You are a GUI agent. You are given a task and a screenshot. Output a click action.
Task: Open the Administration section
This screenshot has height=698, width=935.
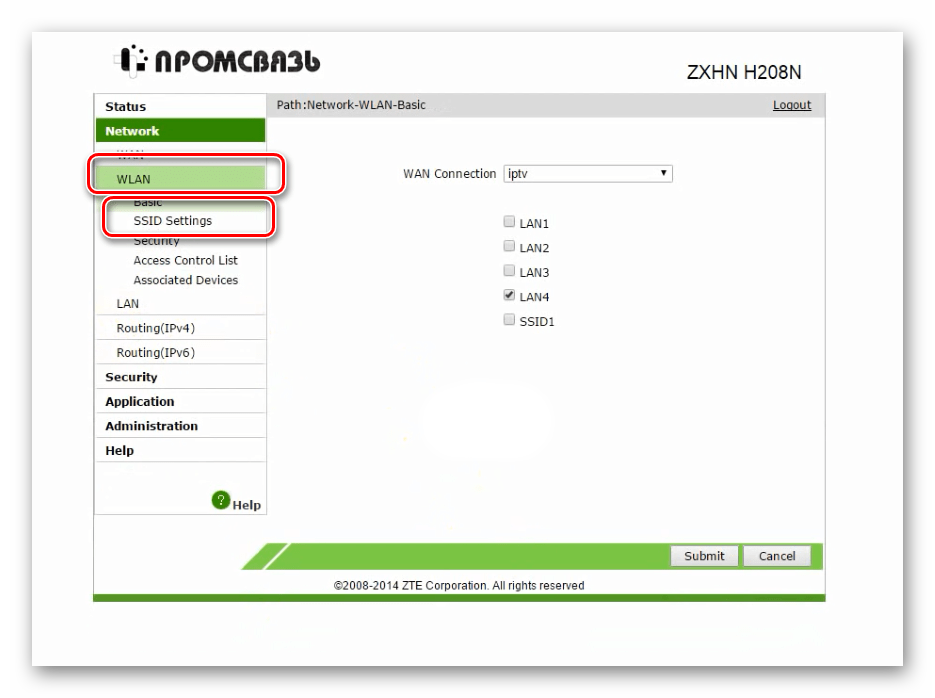[180, 426]
